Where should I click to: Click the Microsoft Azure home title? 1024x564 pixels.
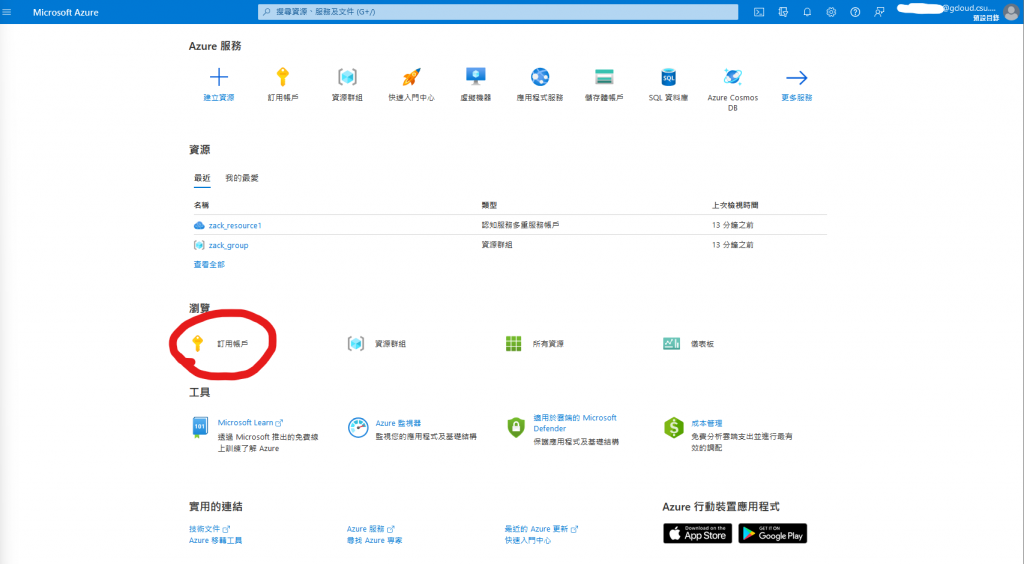(66, 12)
